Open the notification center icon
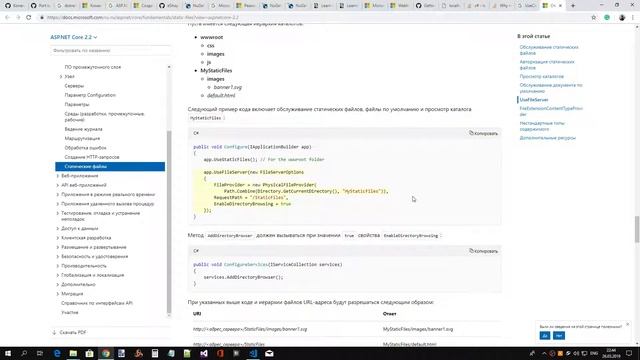Image resolution: width=640 pixels, height=360 pixels. click(x=629, y=353)
